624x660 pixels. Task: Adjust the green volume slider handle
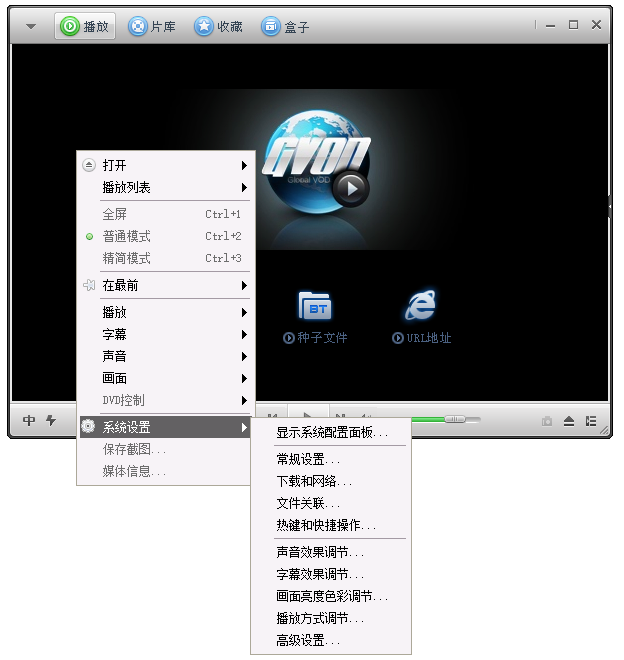[x=455, y=419]
